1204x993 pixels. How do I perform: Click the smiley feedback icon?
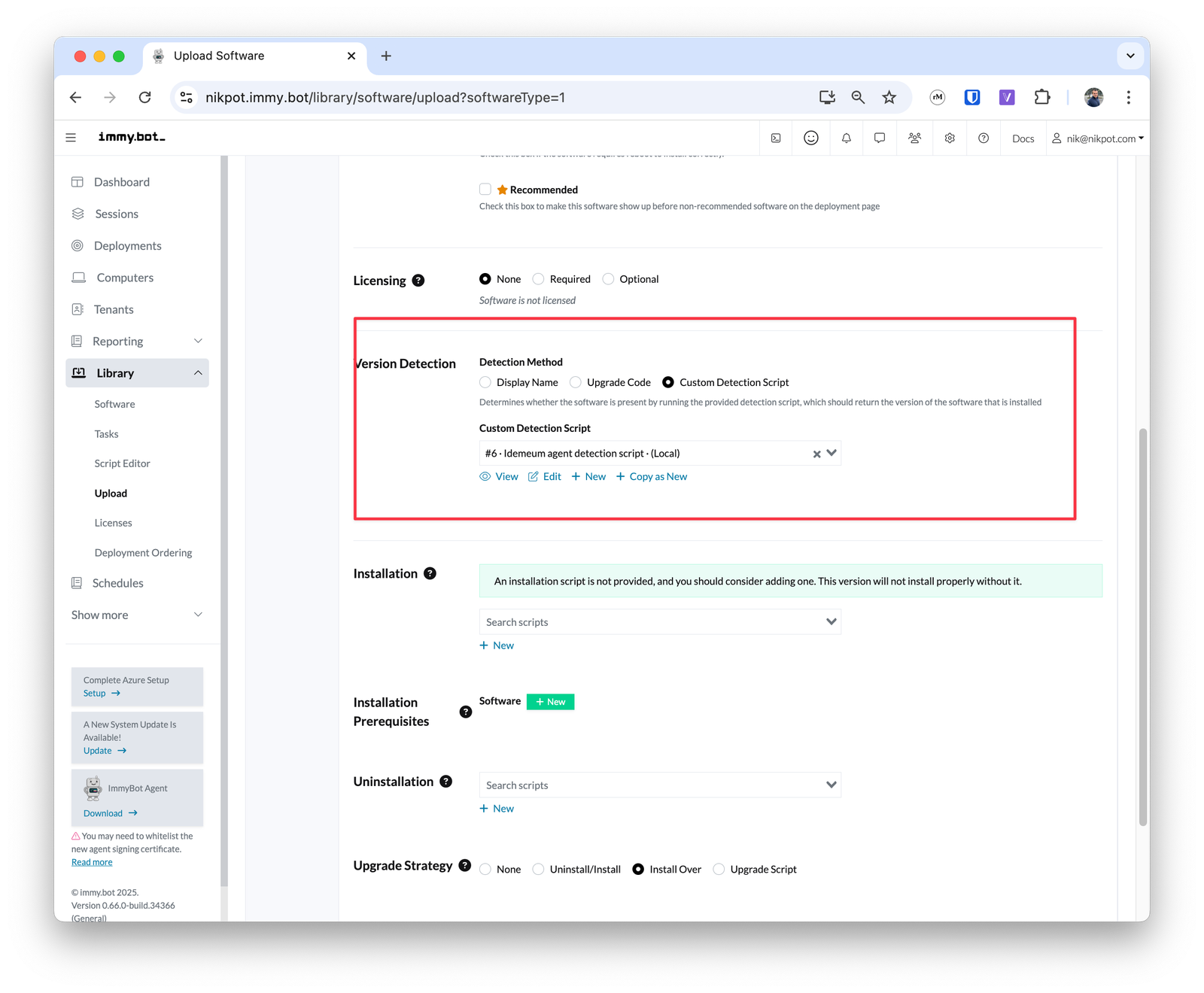[811, 138]
